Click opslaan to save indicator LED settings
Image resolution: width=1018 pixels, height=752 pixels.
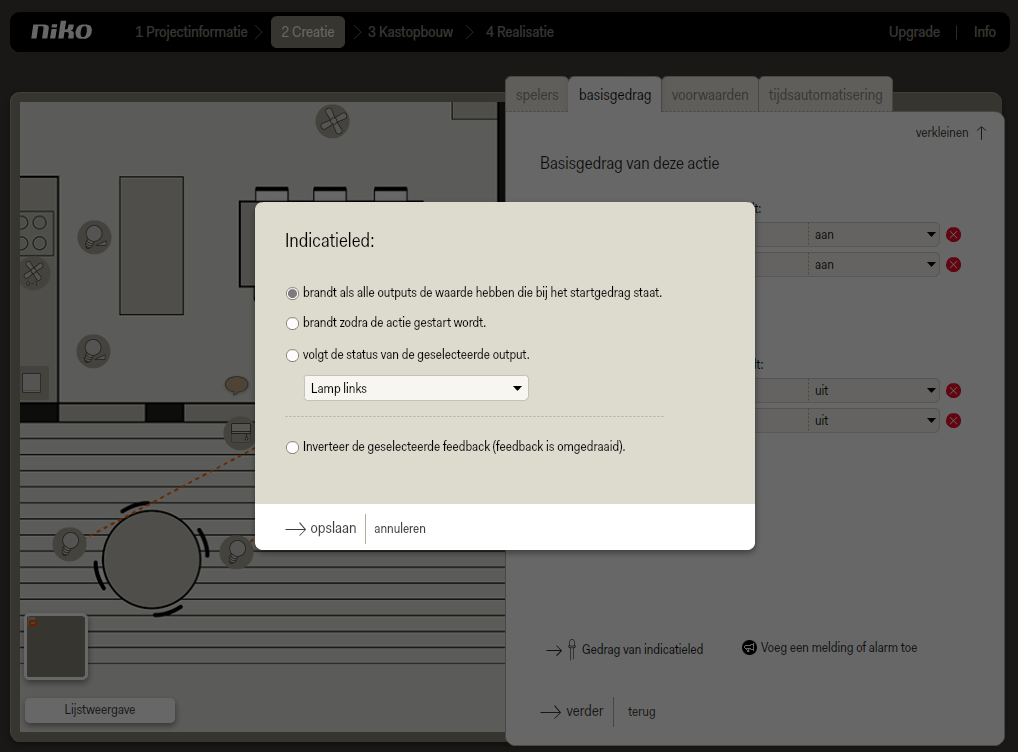[x=321, y=528]
